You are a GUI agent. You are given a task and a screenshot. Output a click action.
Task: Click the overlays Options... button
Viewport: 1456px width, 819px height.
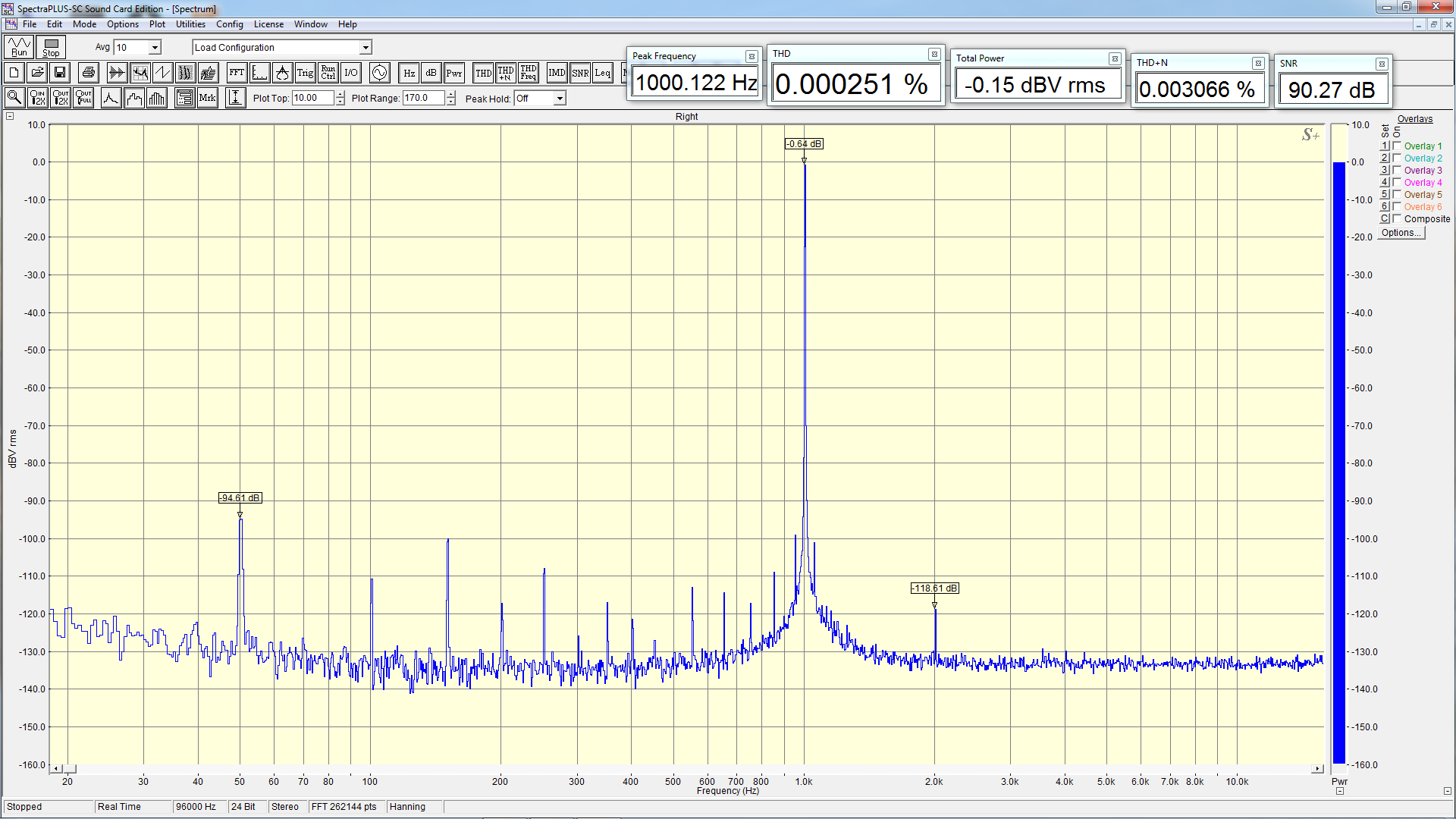[1401, 233]
